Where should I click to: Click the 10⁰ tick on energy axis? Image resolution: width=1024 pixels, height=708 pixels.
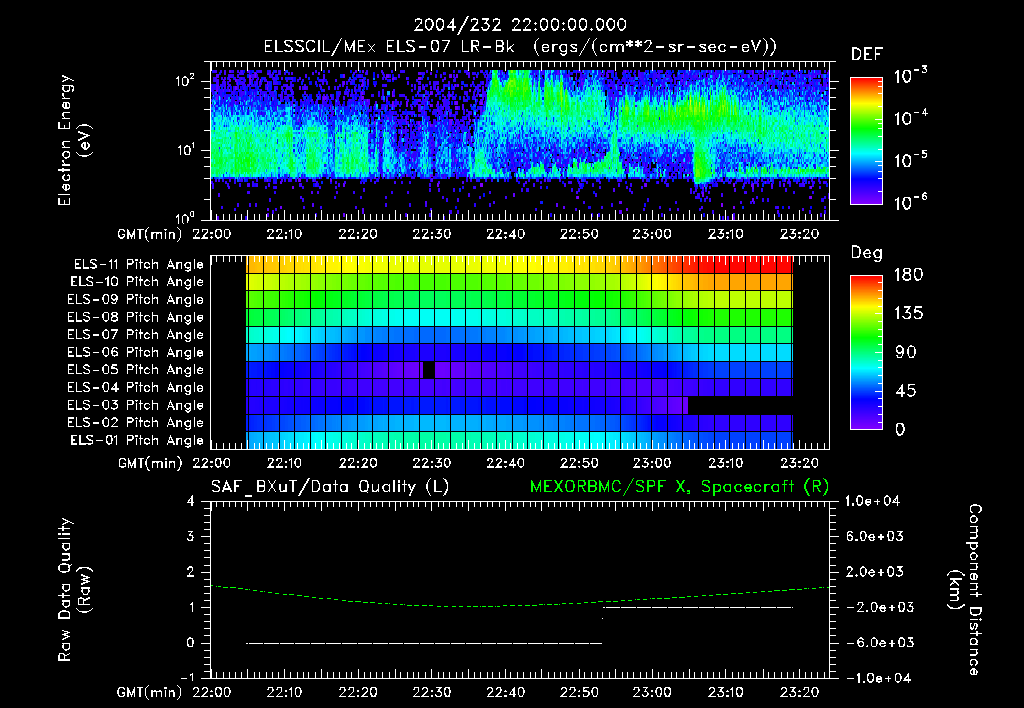point(186,217)
